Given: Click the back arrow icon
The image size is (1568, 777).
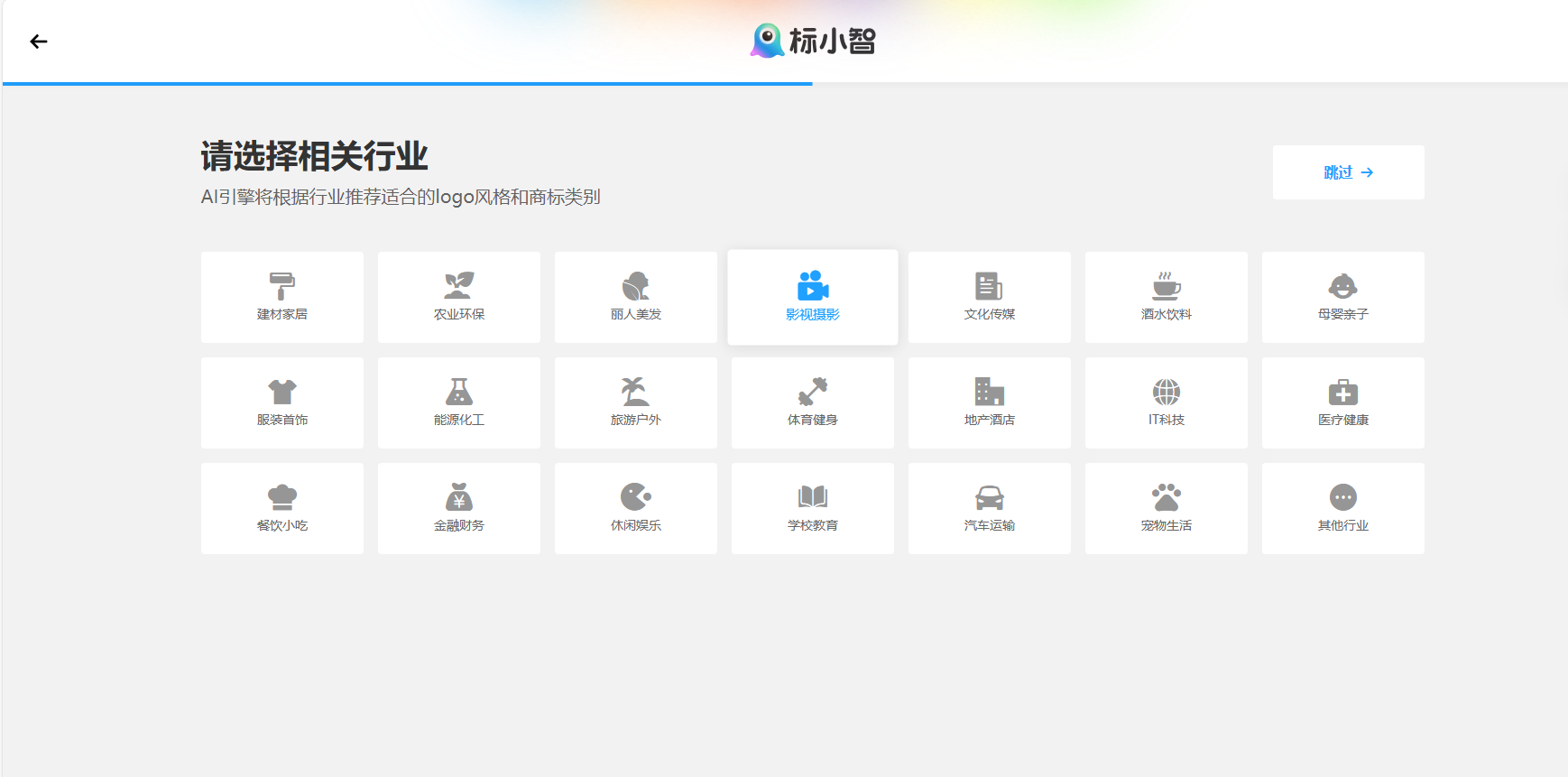Looking at the screenshot, I should (x=39, y=42).
